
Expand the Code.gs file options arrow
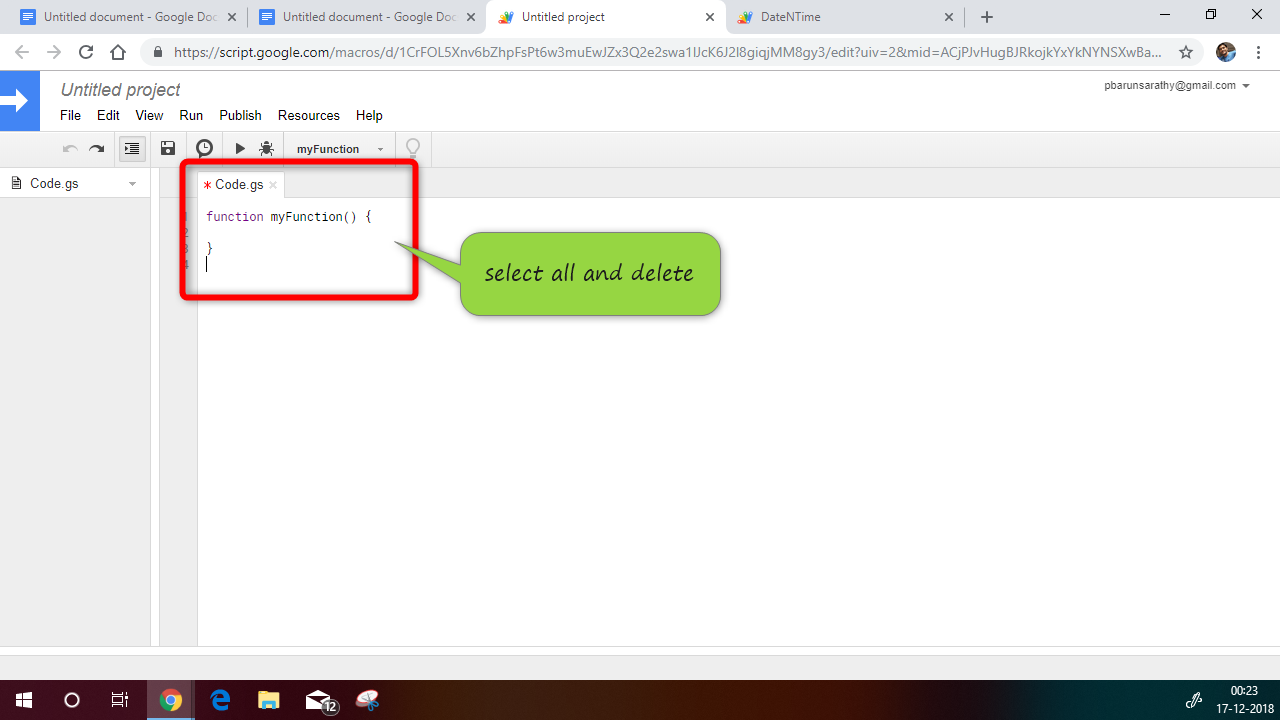(132, 184)
